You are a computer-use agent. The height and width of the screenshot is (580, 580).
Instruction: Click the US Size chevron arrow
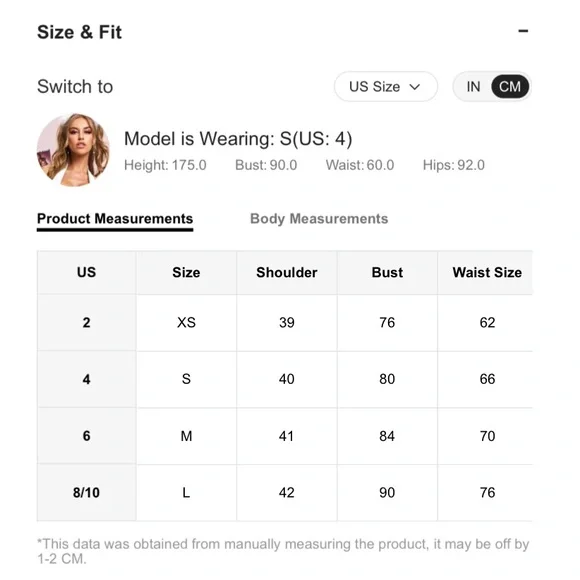(x=415, y=87)
